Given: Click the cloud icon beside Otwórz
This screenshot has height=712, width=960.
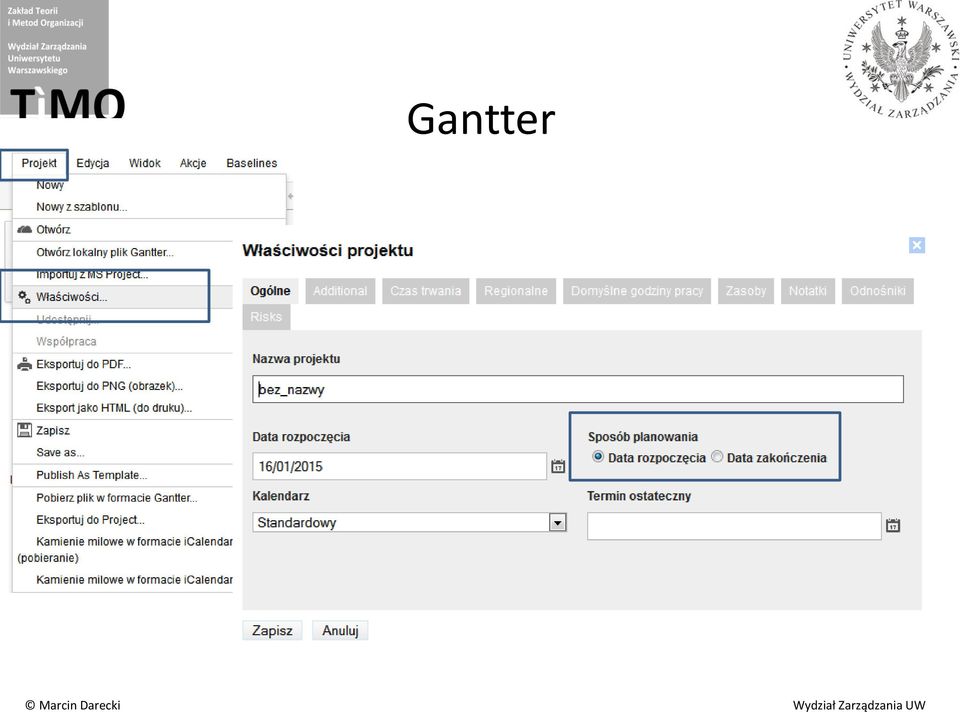Looking at the screenshot, I should coord(24,230).
